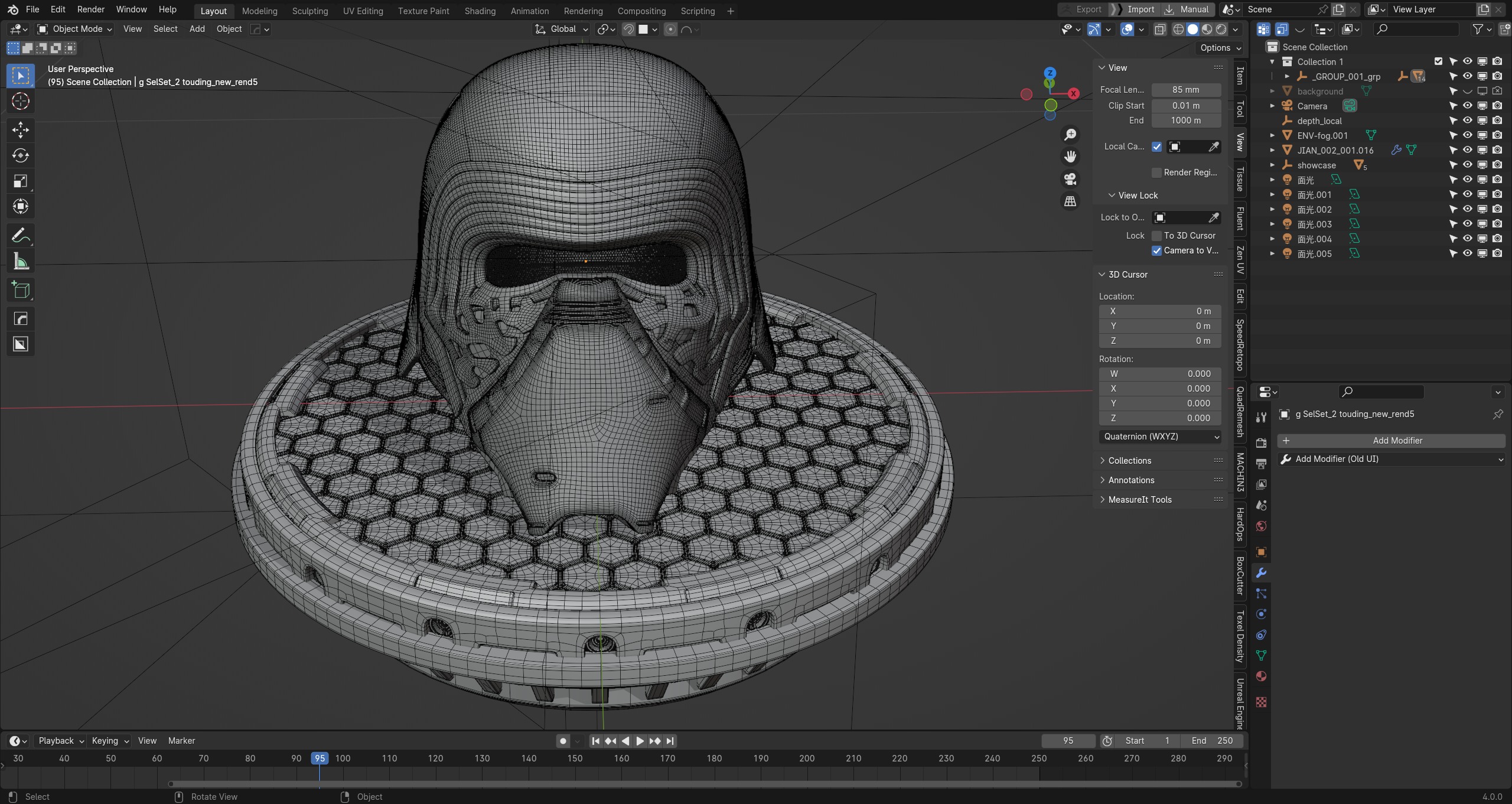The width and height of the screenshot is (1512, 804).
Task: Open the HardOps sidebar tab
Action: coord(1240,524)
